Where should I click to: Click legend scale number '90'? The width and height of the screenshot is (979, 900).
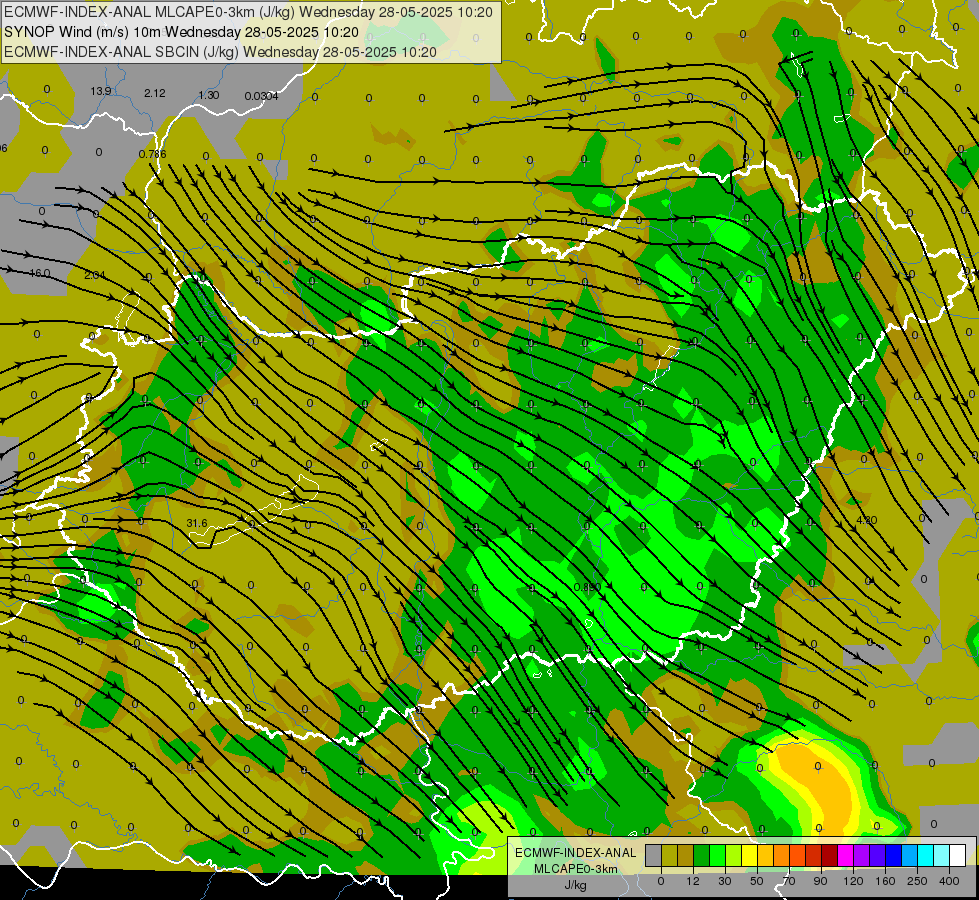click(x=820, y=881)
